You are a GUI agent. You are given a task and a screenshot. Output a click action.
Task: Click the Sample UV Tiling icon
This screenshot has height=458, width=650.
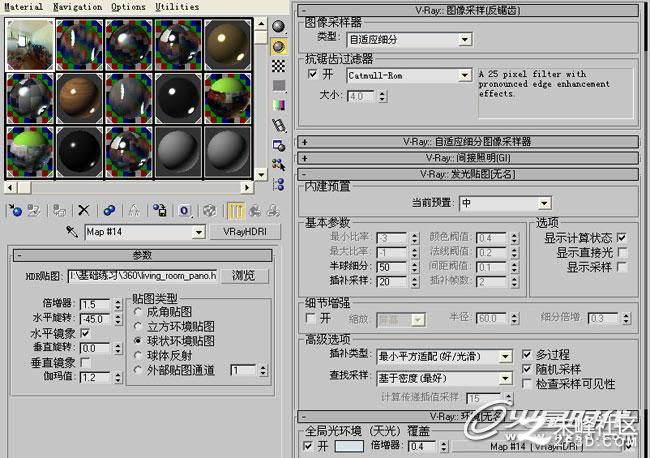(278, 86)
